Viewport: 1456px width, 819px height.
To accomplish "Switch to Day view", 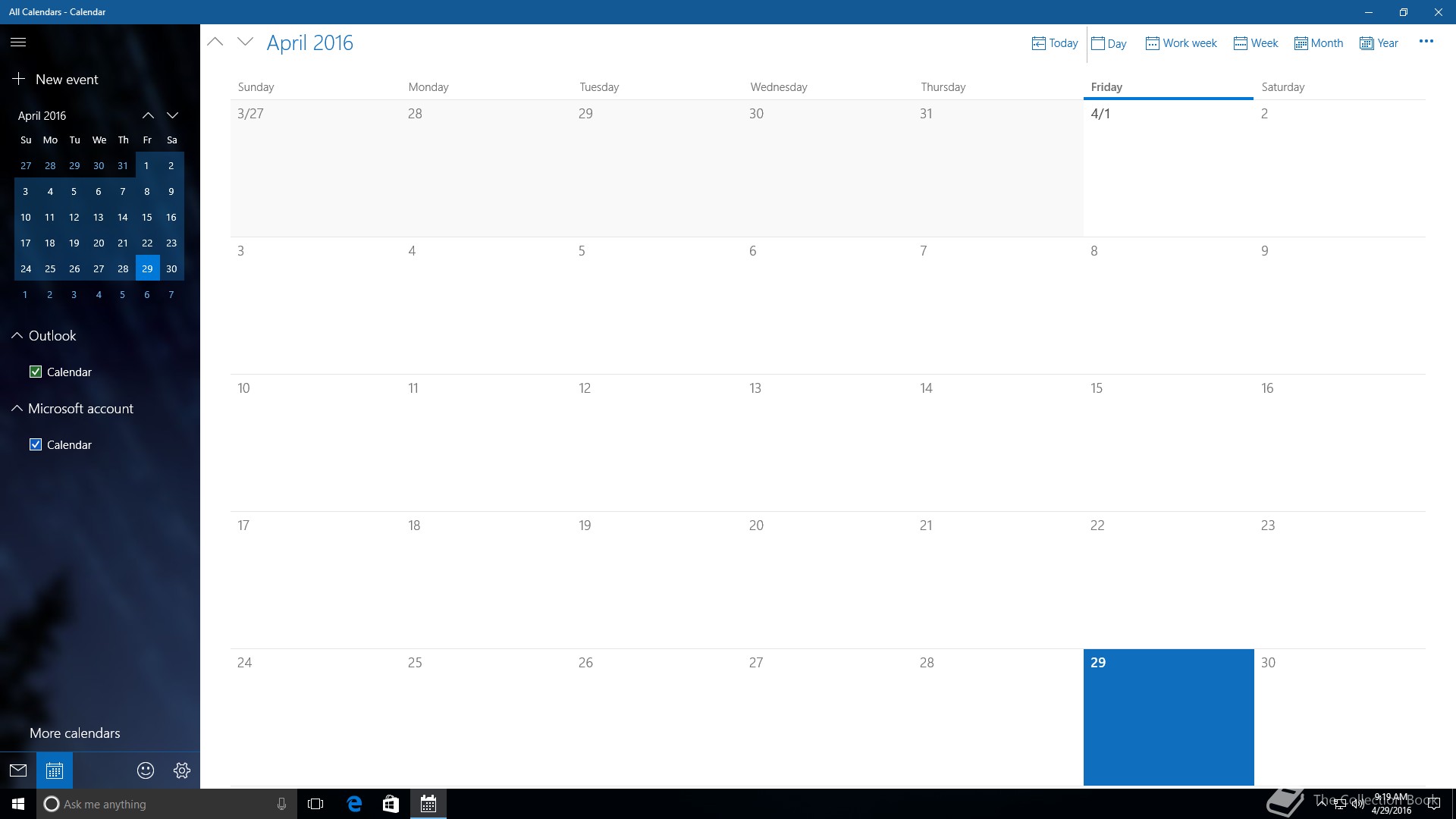I will tap(1109, 43).
